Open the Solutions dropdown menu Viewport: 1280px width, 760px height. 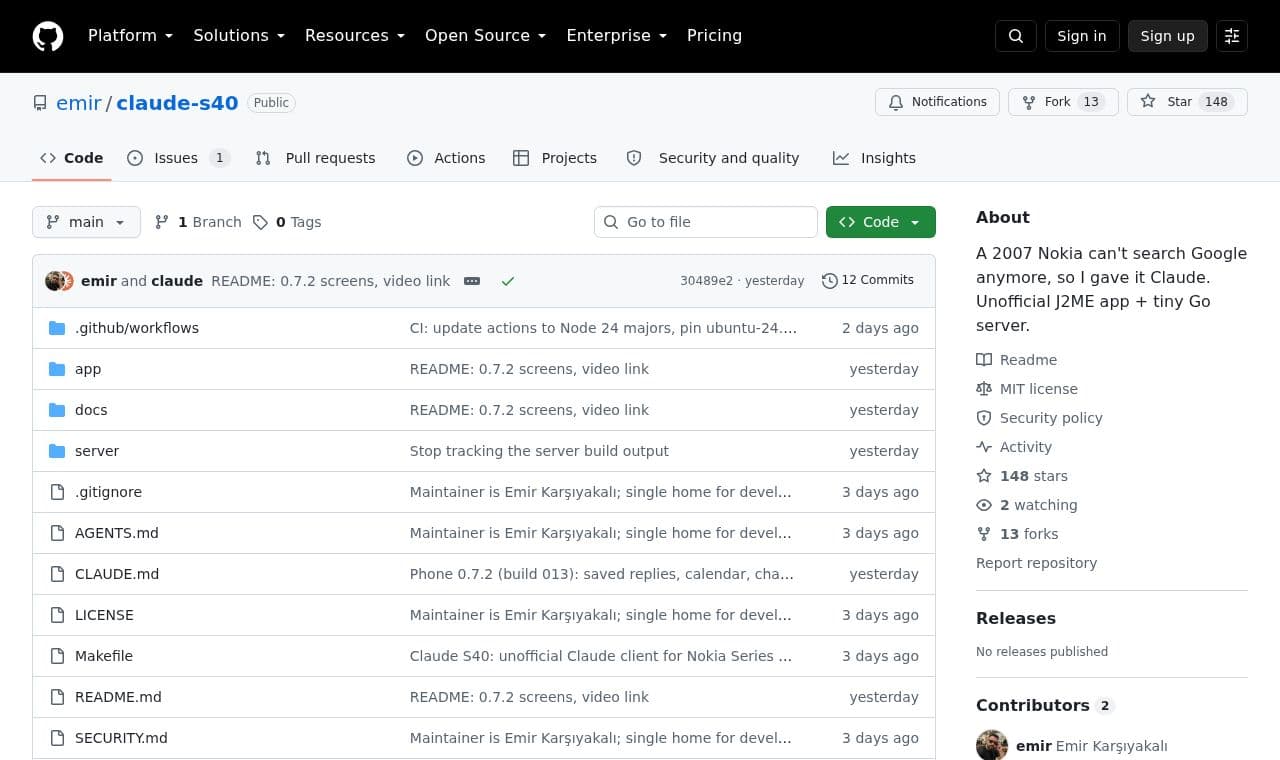(x=239, y=36)
